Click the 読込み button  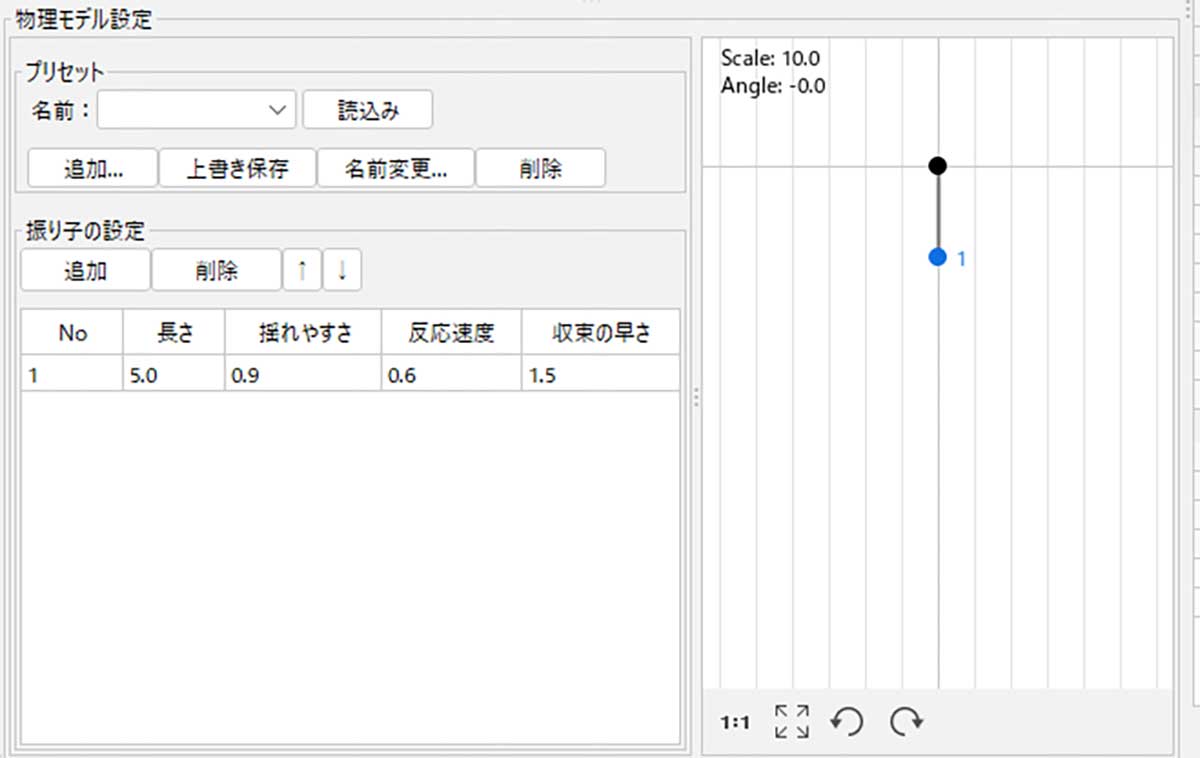[x=368, y=110]
